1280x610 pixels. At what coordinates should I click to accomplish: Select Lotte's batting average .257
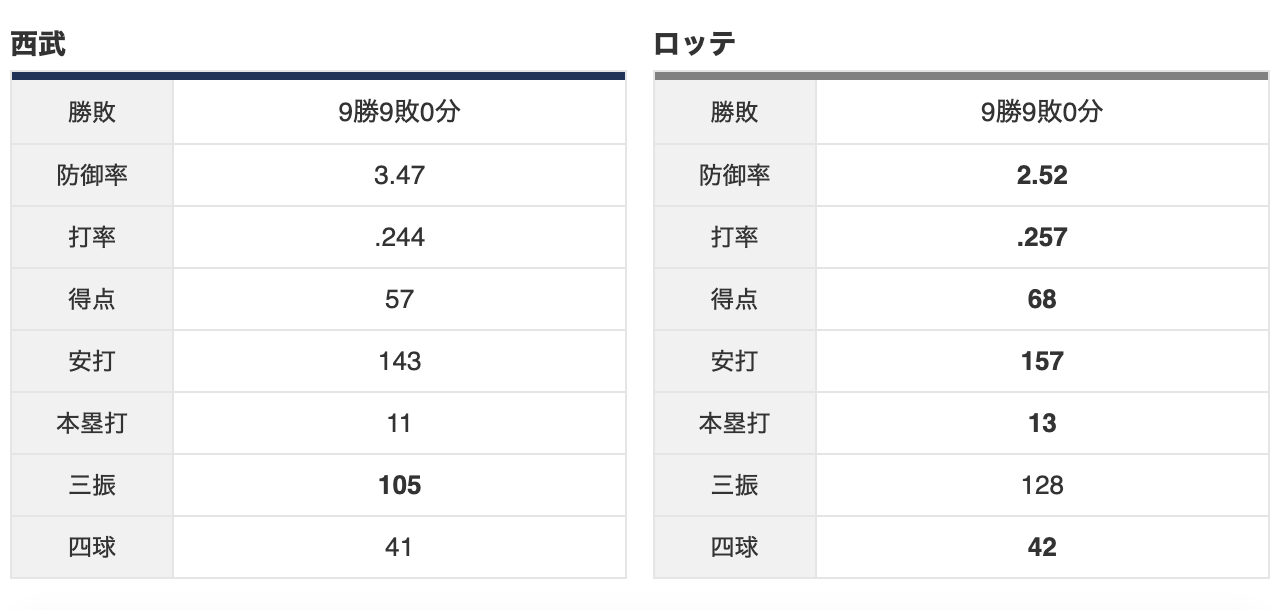pos(1042,237)
